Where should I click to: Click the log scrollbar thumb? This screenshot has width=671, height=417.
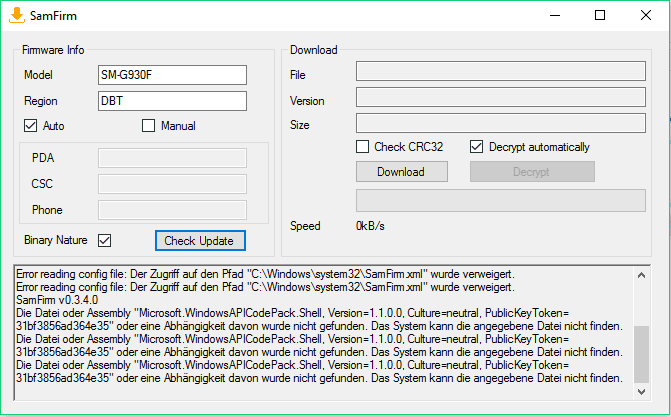(x=641, y=354)
